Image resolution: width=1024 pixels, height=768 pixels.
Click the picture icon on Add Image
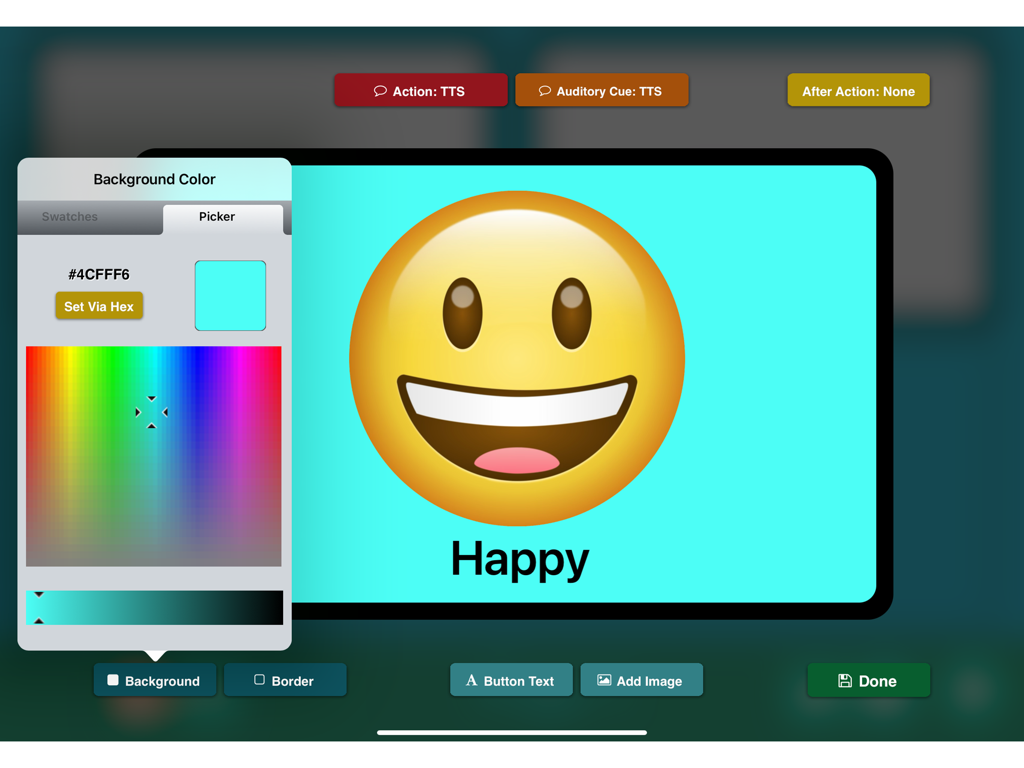click(605, 680)
